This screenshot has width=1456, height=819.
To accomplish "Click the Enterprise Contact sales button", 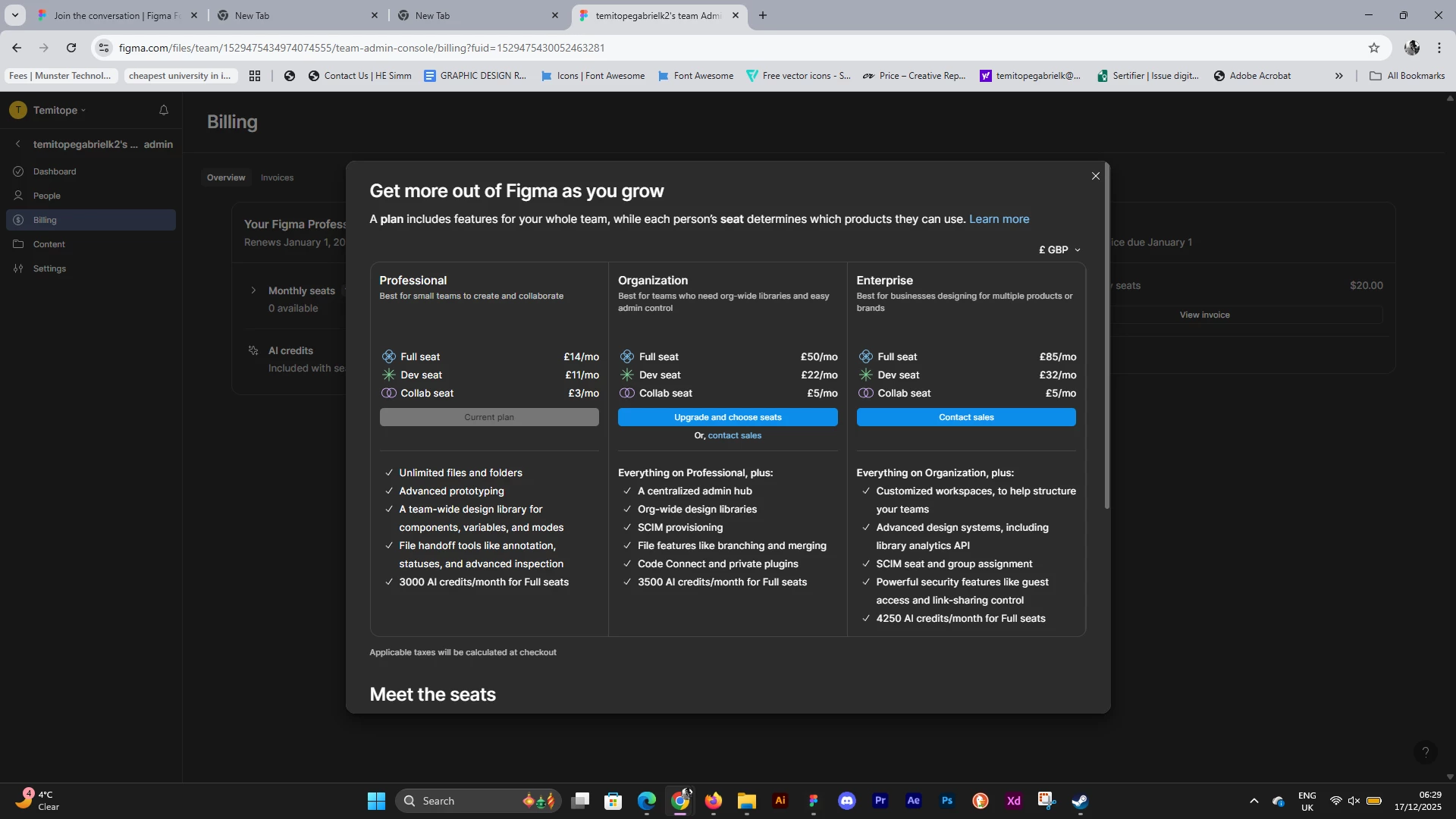I will coord(965,417).
